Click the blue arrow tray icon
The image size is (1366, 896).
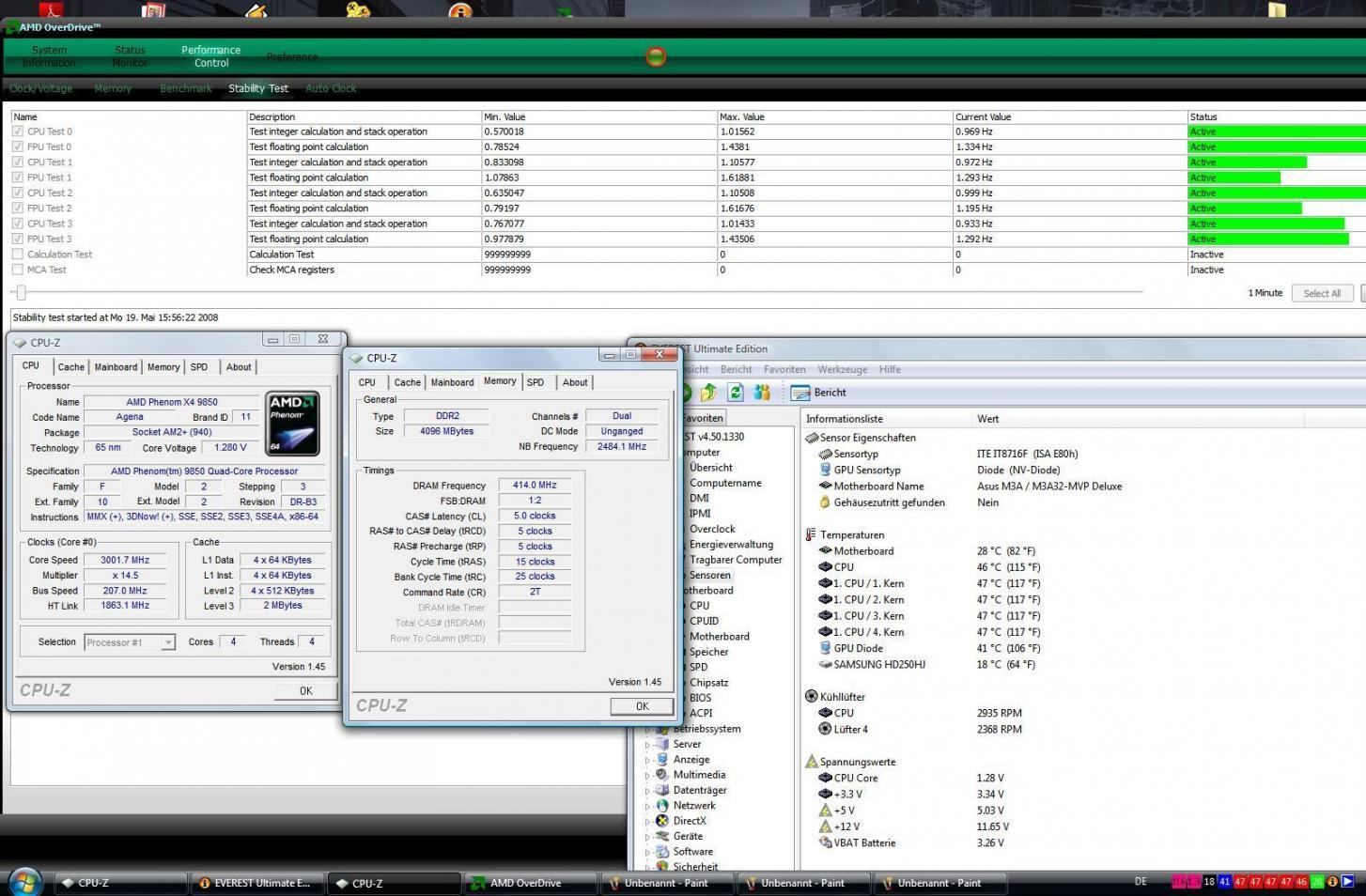(x=1348, y=882)
